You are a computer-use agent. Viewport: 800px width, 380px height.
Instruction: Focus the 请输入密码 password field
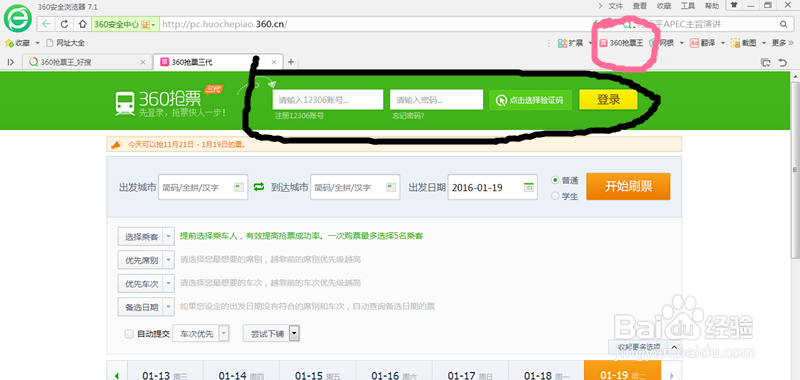[x=436, y=99]
